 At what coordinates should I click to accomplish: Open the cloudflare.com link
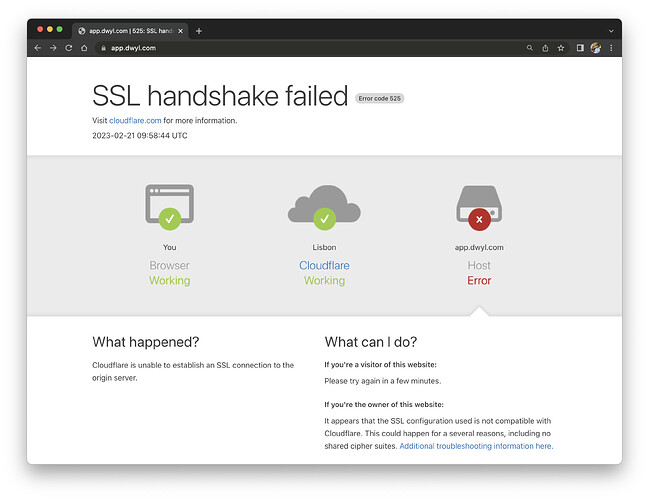[x=135, y=120]
